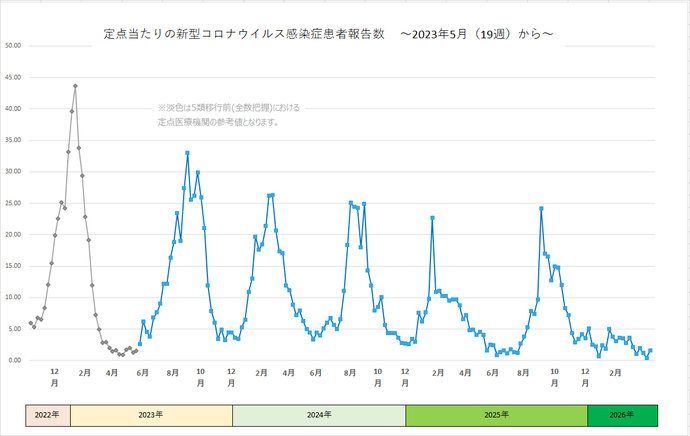690x436 pixels.
Task: Click the note line ※淡色は5類移行前(全数把握)における
Action: pyautogui.click(x=229, y=108)
